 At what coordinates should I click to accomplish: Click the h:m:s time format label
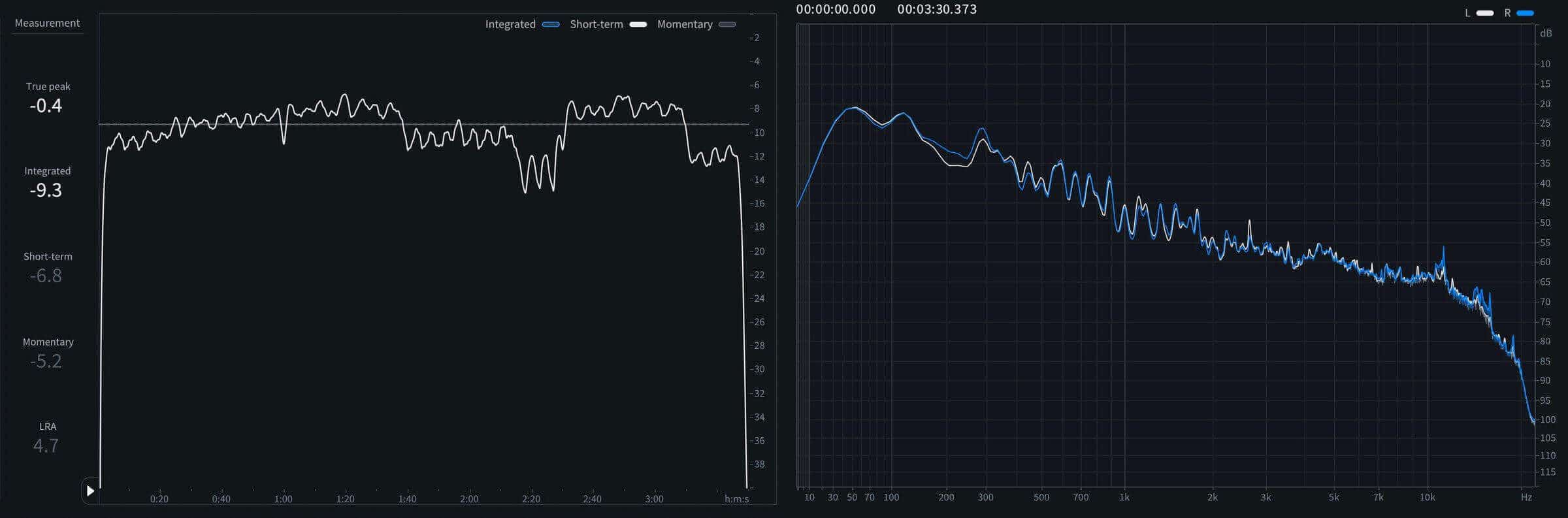click(x=736, y=499)
